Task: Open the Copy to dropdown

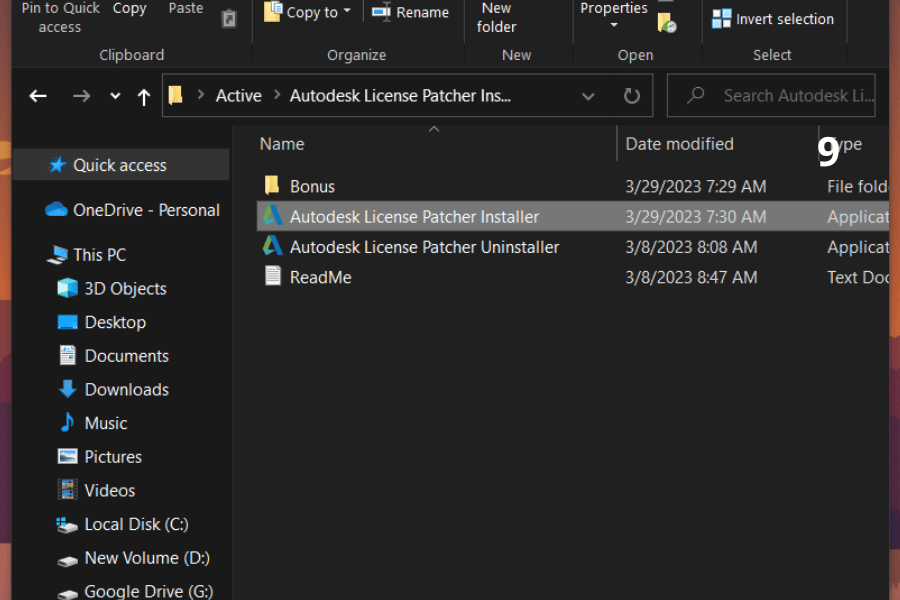Action: pos(308,12)
